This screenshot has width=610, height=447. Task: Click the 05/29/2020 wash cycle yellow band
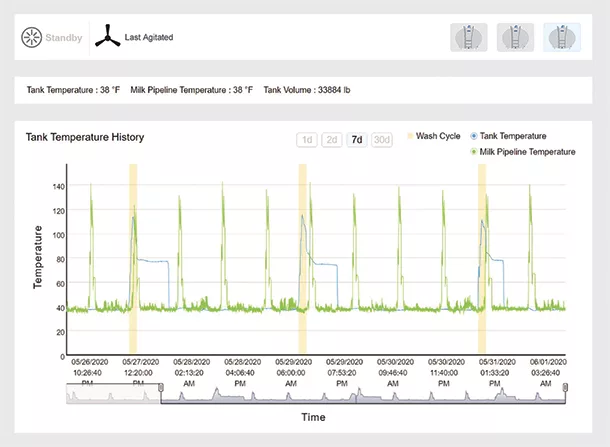[302, 259]
